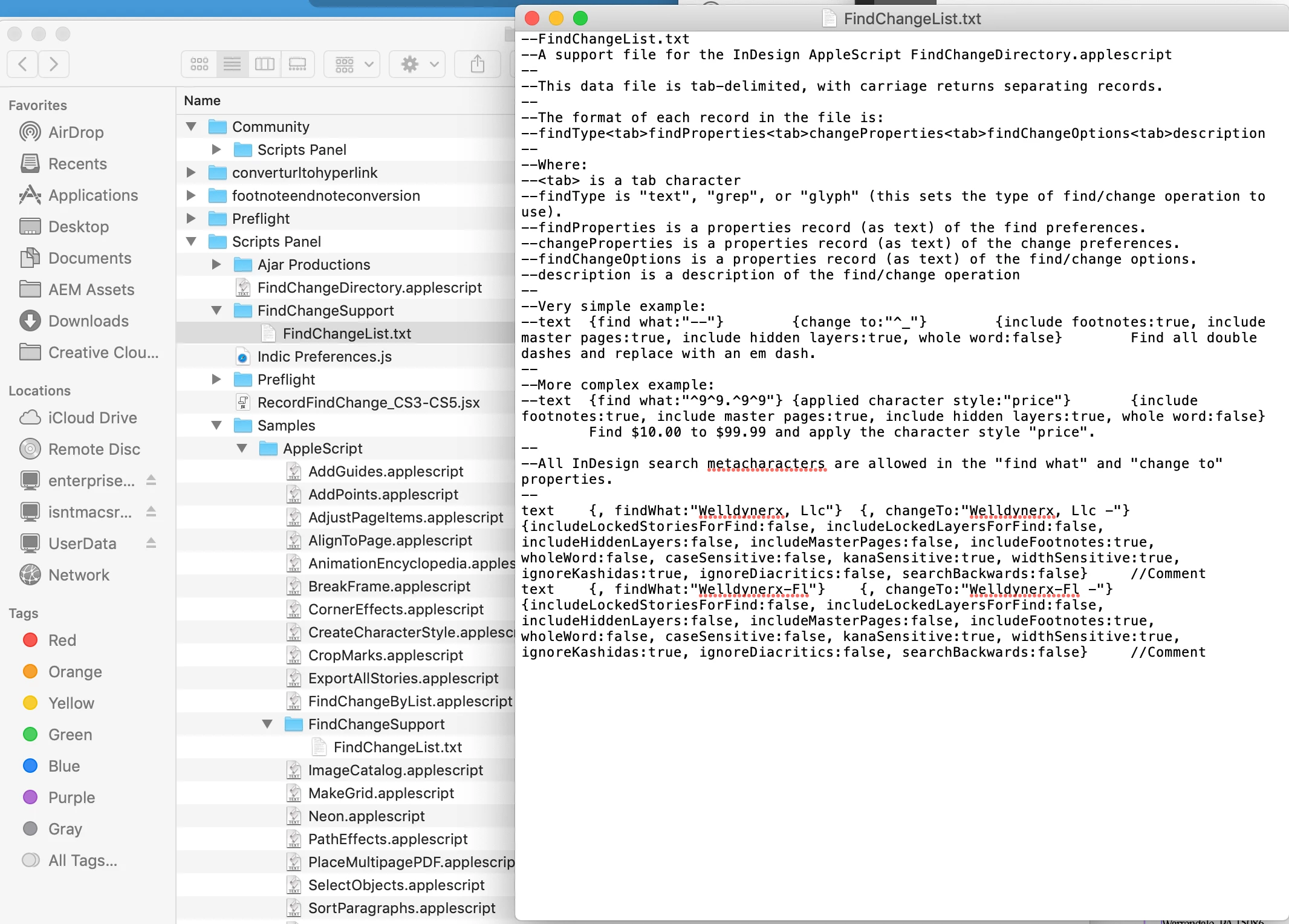Select the Purple tag
This screenshot has width=1289, height=924.
click(59, 798)
